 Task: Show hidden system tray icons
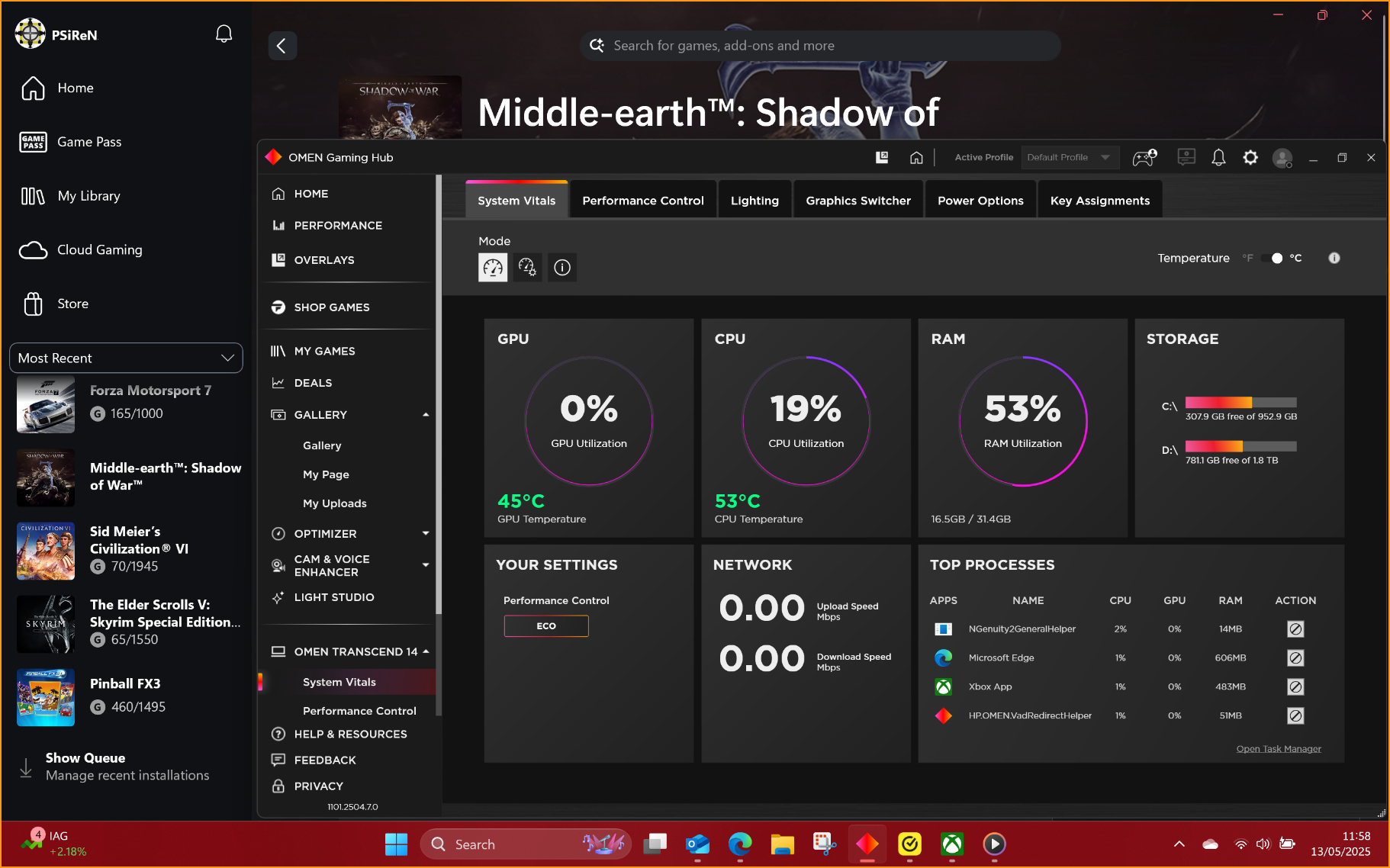1179,844
